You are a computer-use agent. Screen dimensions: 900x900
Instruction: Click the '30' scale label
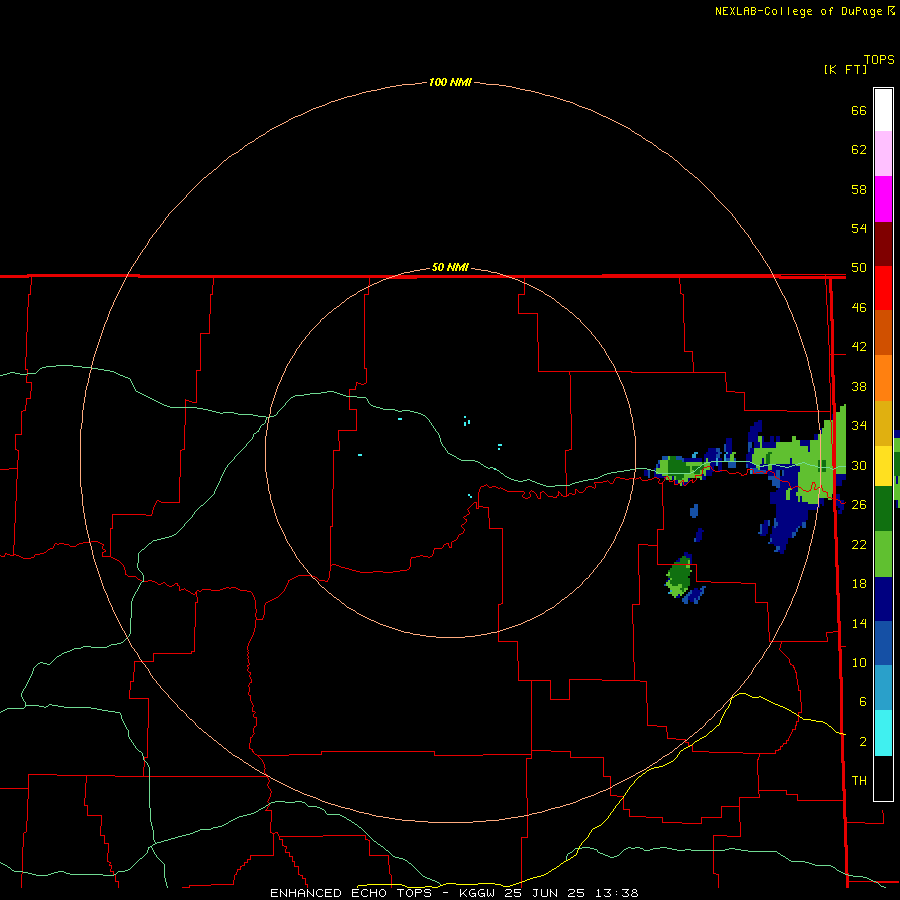[x=859, y=465]
